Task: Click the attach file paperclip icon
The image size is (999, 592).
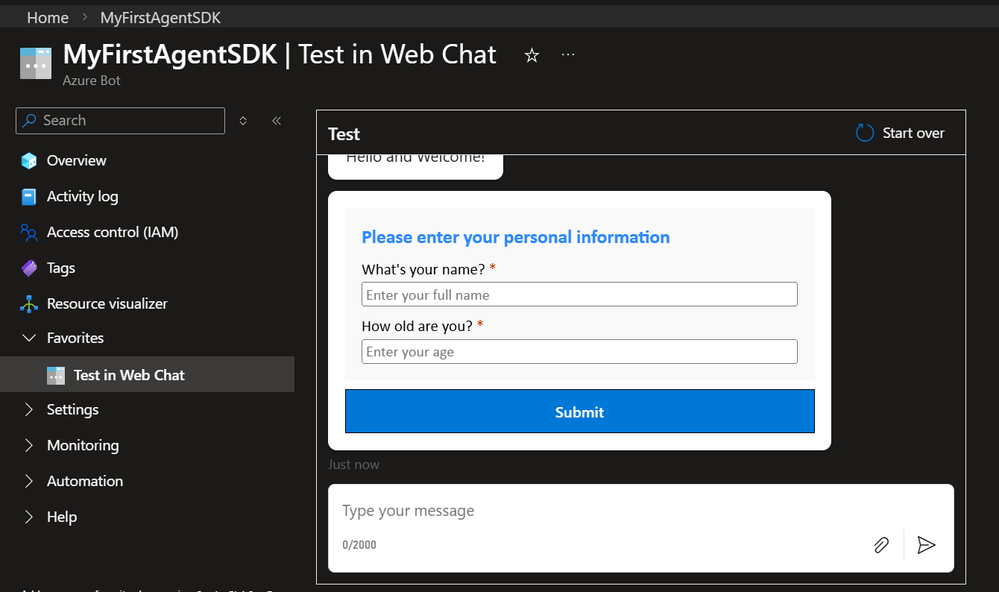Action: [x=881, y=545]
